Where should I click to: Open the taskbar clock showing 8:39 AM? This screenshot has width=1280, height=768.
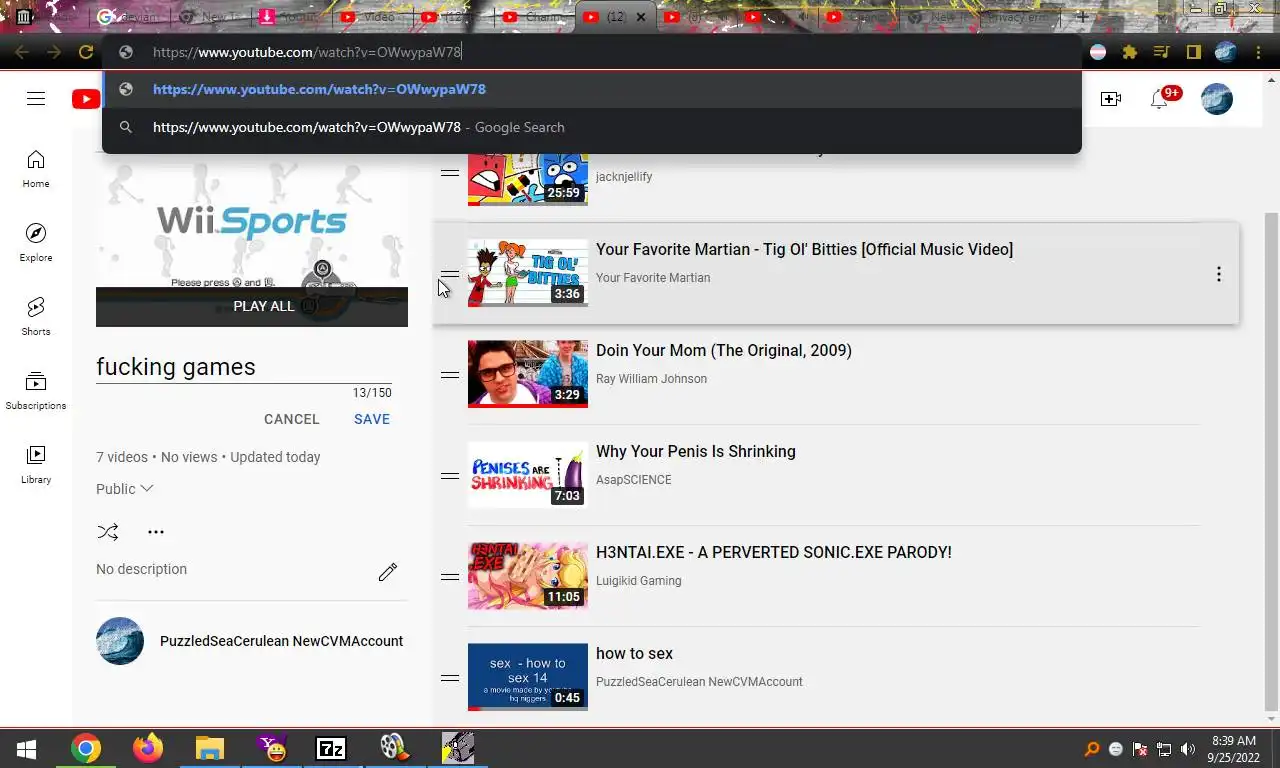(1233, 749)
